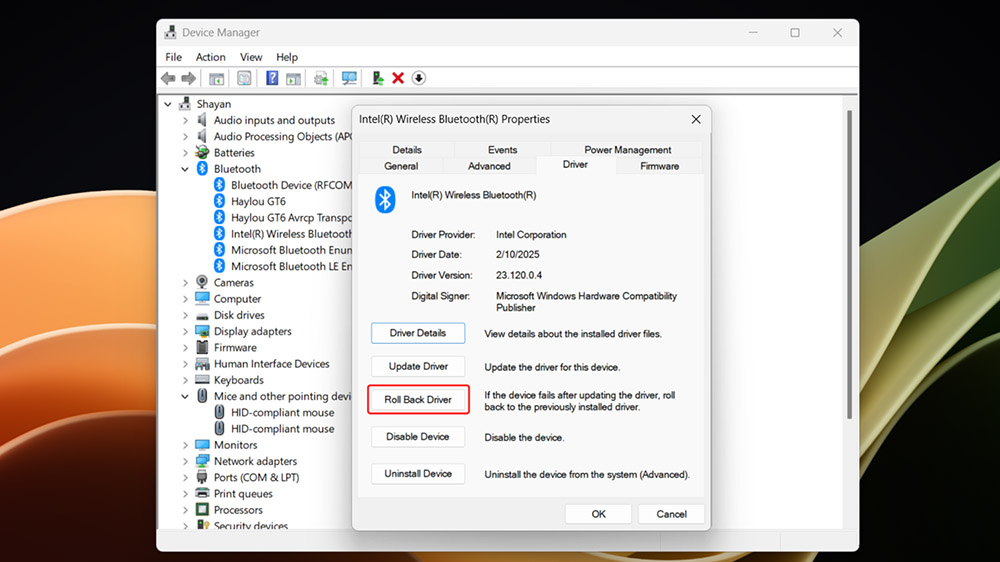Viewport: 1000px width, 562px height.
Task: Switch to the Advanced tab
Action: coord(489,166)
